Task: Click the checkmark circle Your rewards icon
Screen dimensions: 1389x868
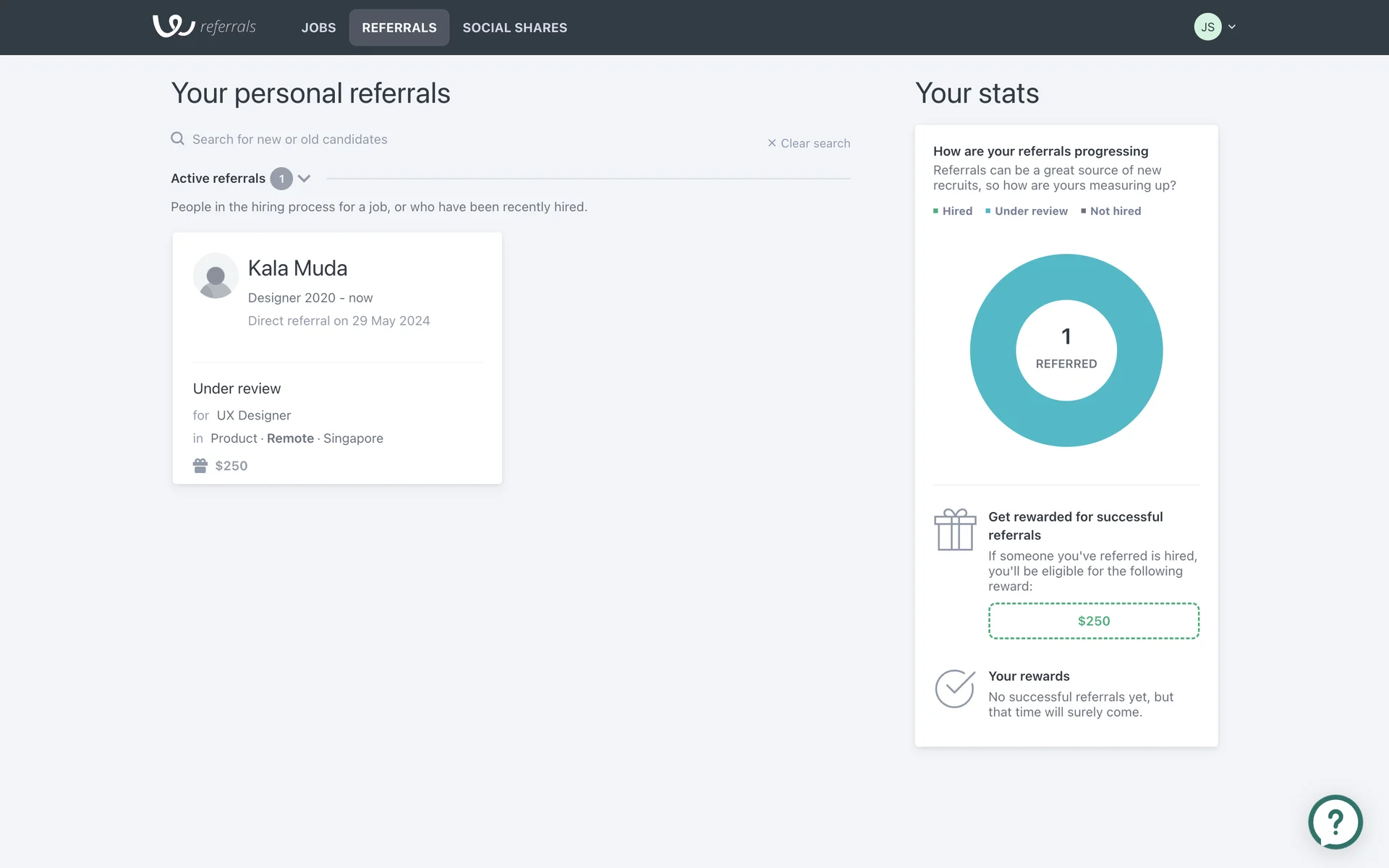Action: tap(955, 689)
